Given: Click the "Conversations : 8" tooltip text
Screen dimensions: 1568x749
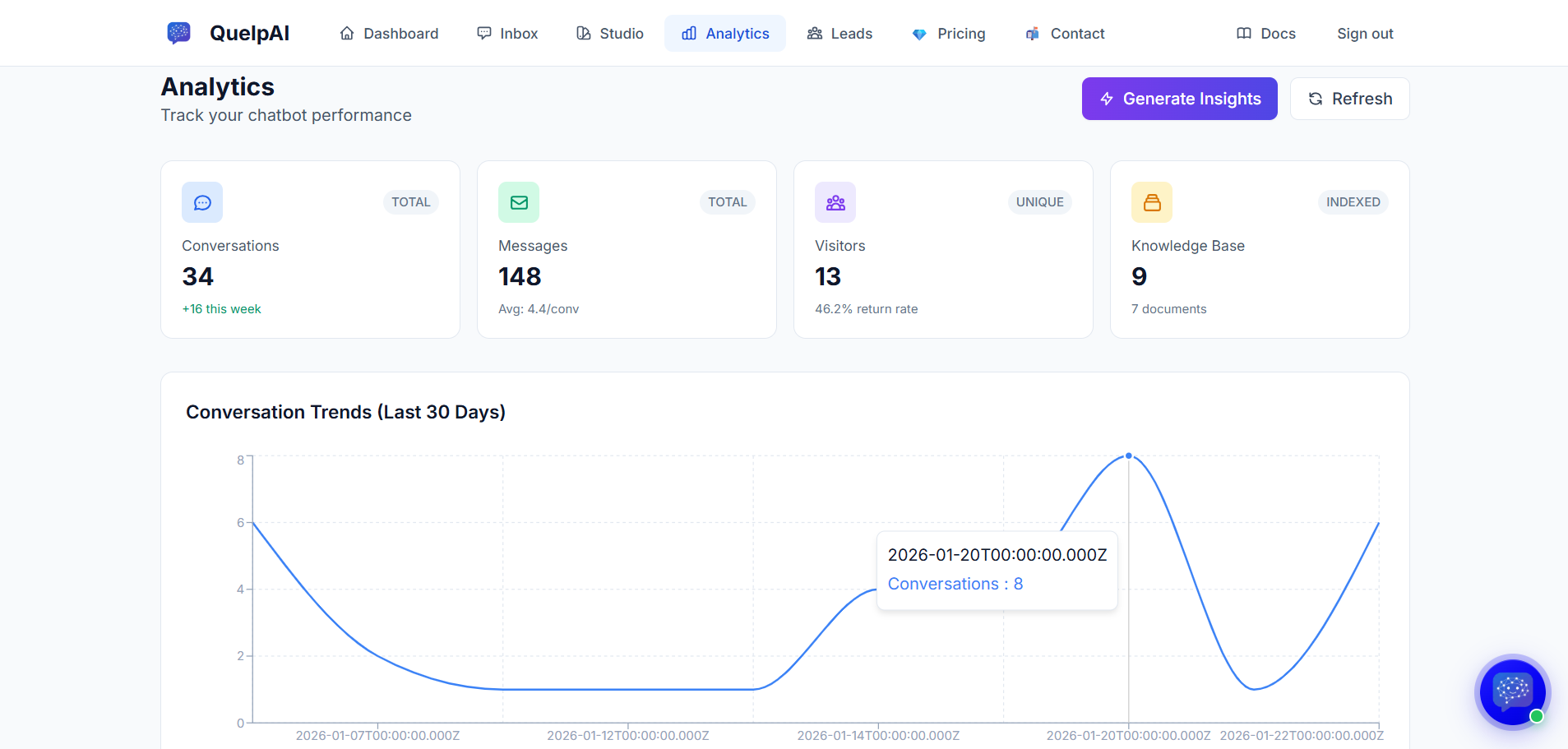Looking at the screenshot, I should pyautogui.click(x=955, y=584).
